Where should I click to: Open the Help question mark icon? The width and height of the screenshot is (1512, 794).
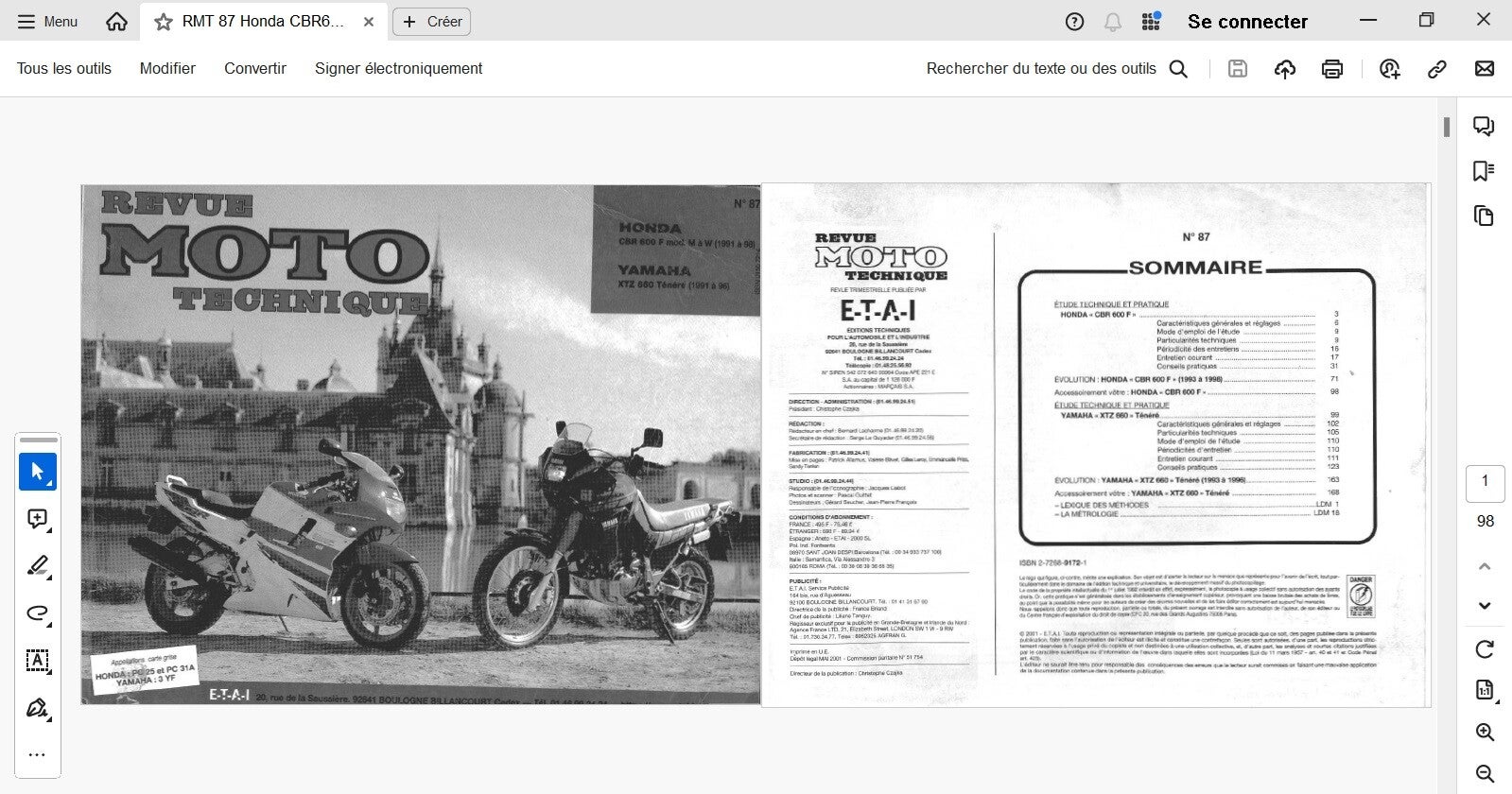point(1074,22)
